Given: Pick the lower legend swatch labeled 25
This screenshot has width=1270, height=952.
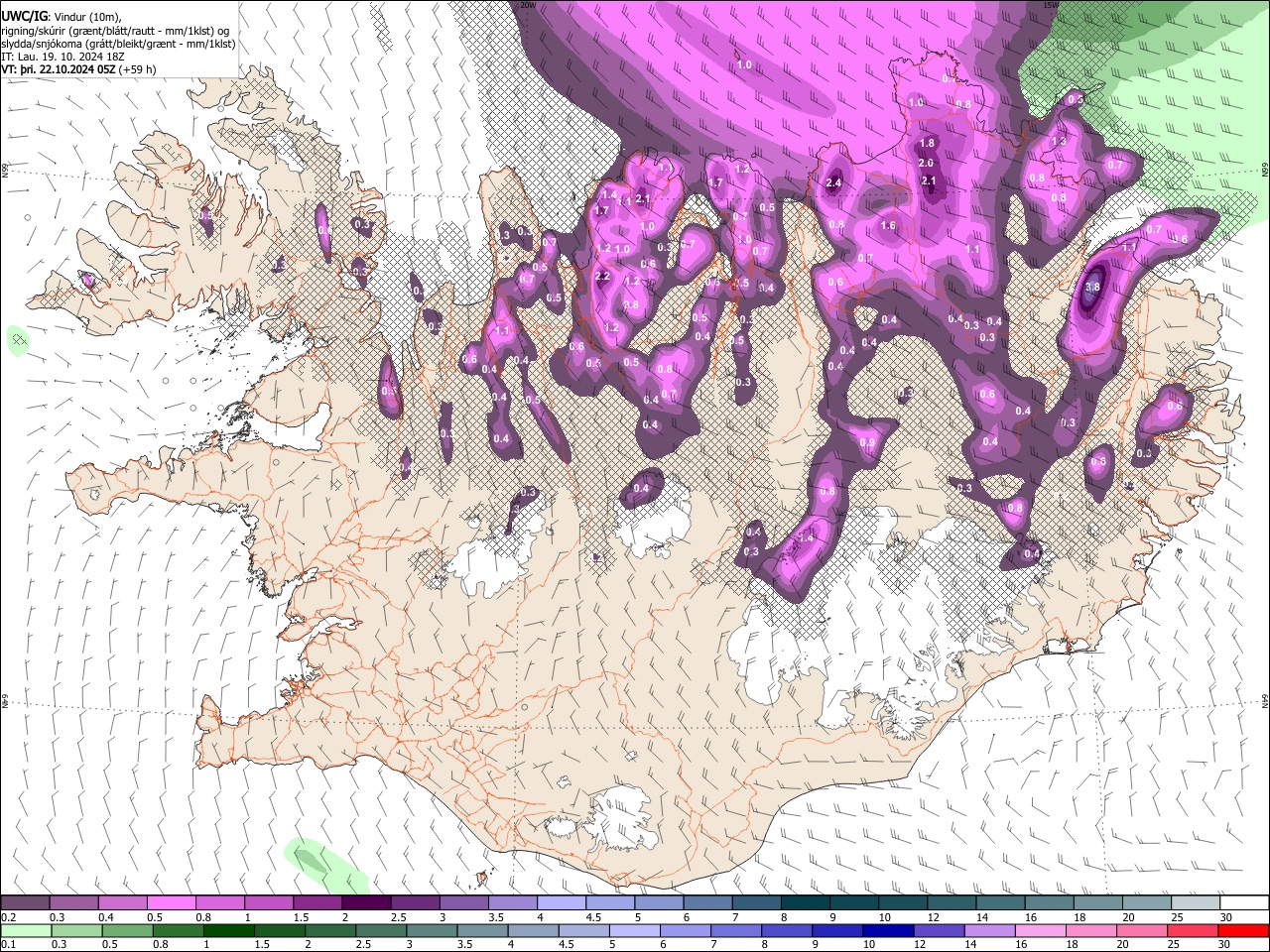Looking at the screenshot, I should [x=1193, y=930].
